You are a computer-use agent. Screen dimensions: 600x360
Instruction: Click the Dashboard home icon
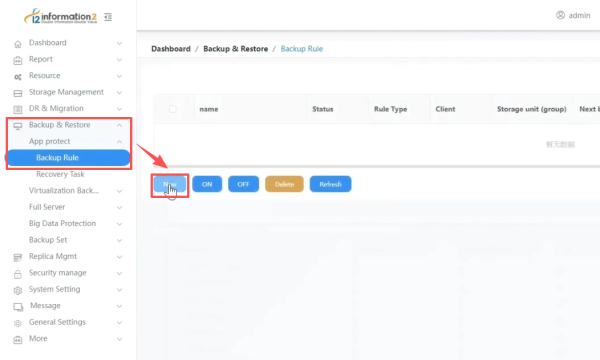pos(18,44)
